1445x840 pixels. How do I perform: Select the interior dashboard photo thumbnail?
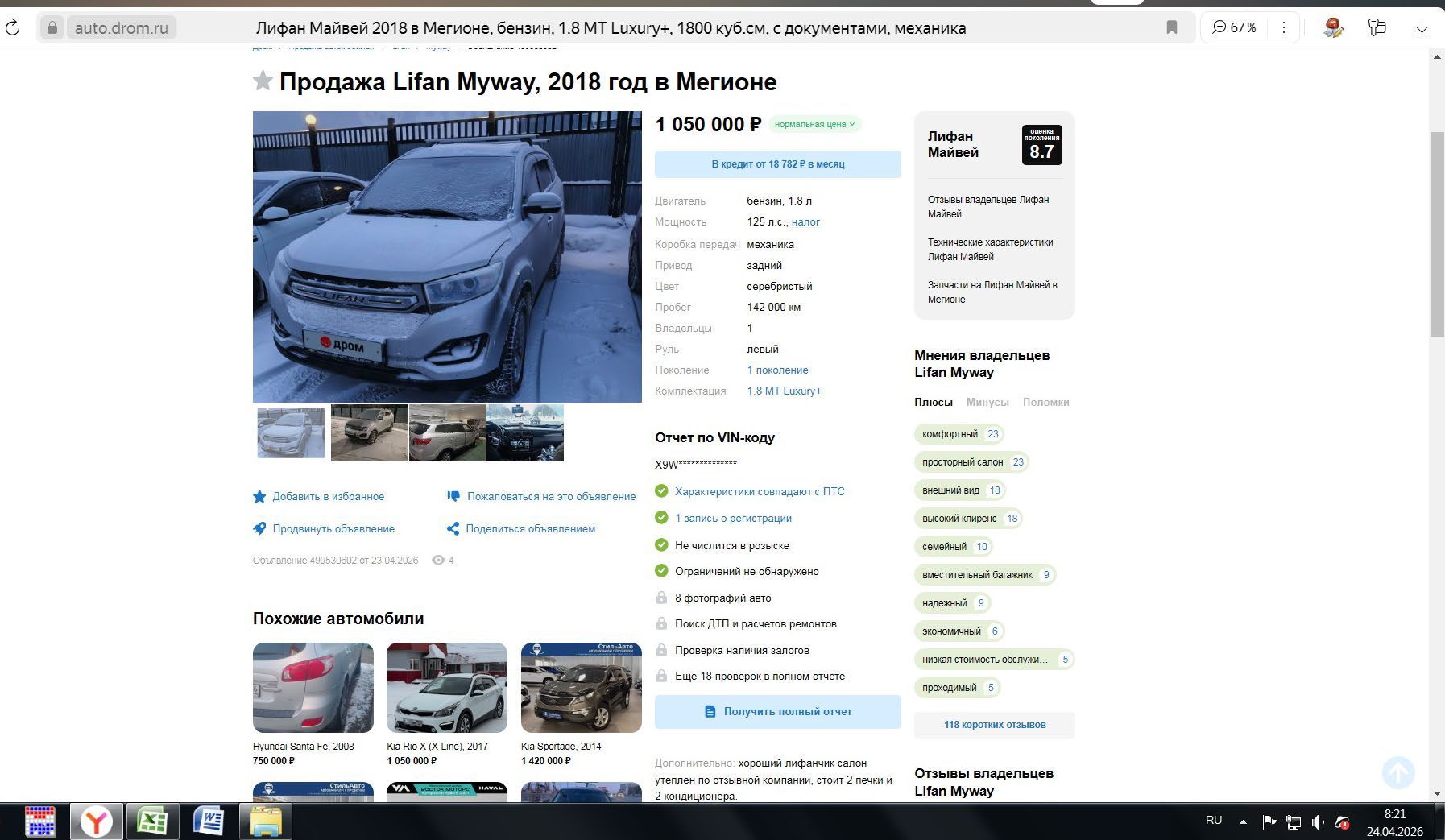(525, 433)
